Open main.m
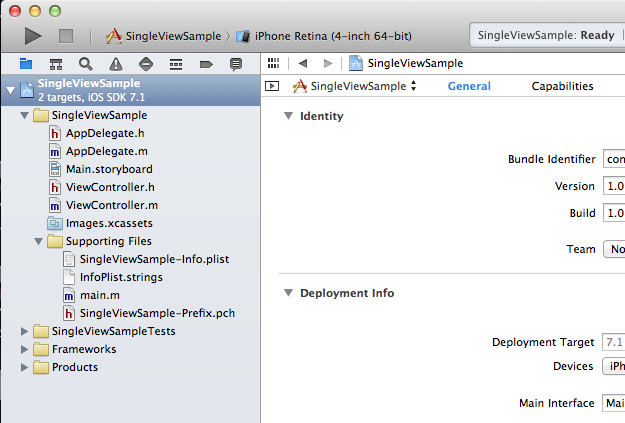The height and width of the screenshot is (423, 625). point(100,295)
